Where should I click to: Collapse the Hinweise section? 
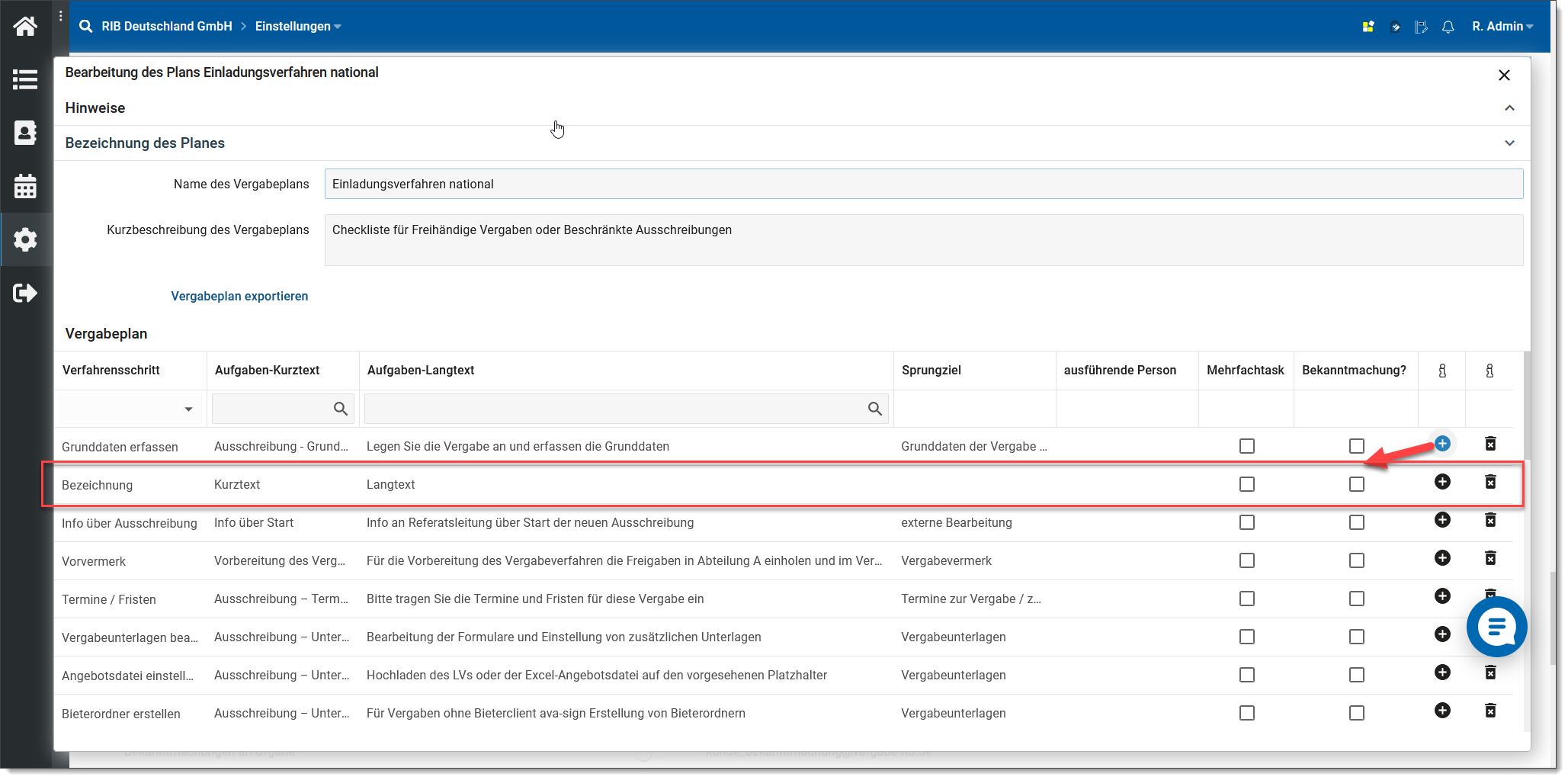coord(1509,108)
